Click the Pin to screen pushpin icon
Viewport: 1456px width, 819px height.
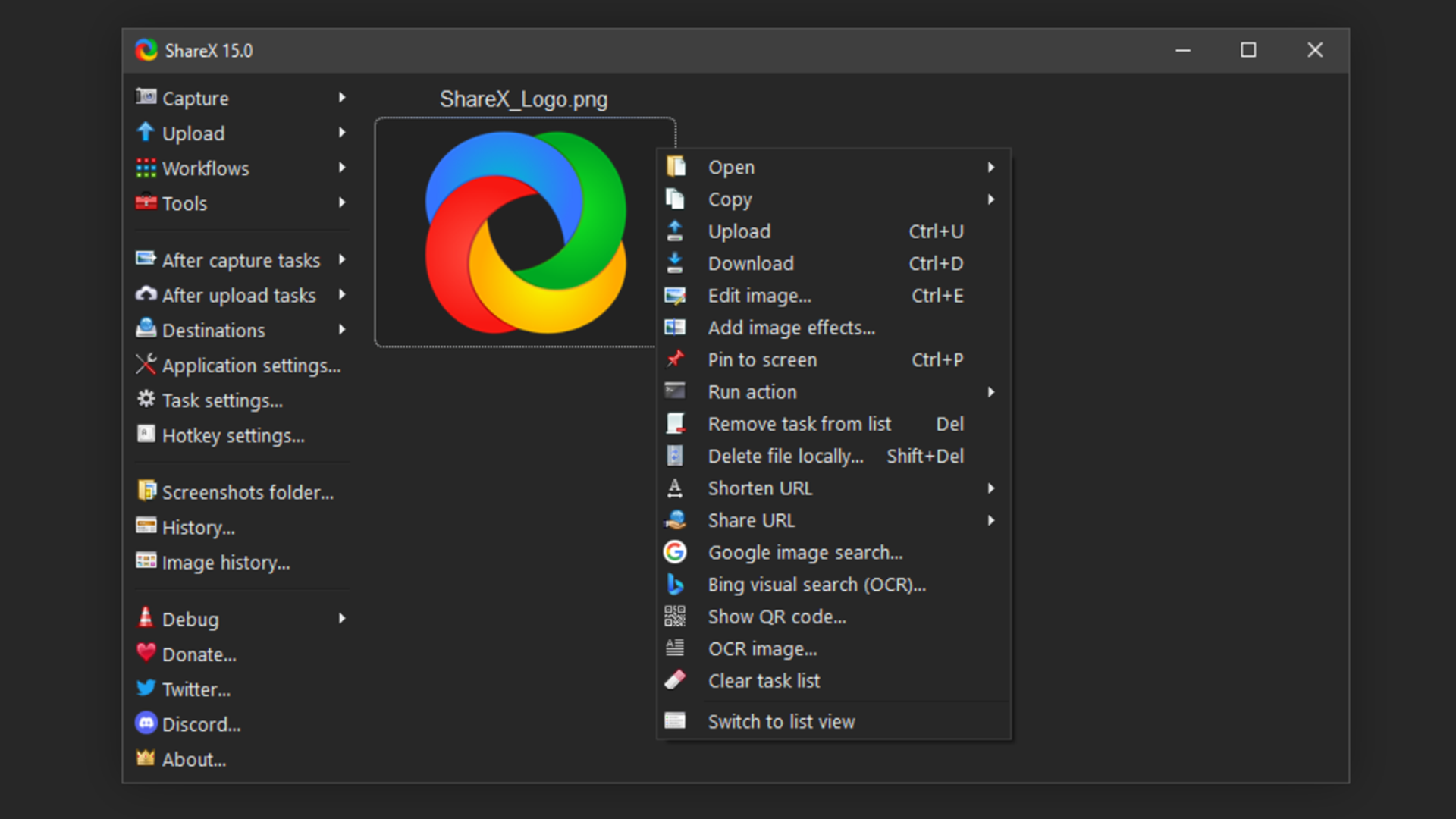click(674, 359)
